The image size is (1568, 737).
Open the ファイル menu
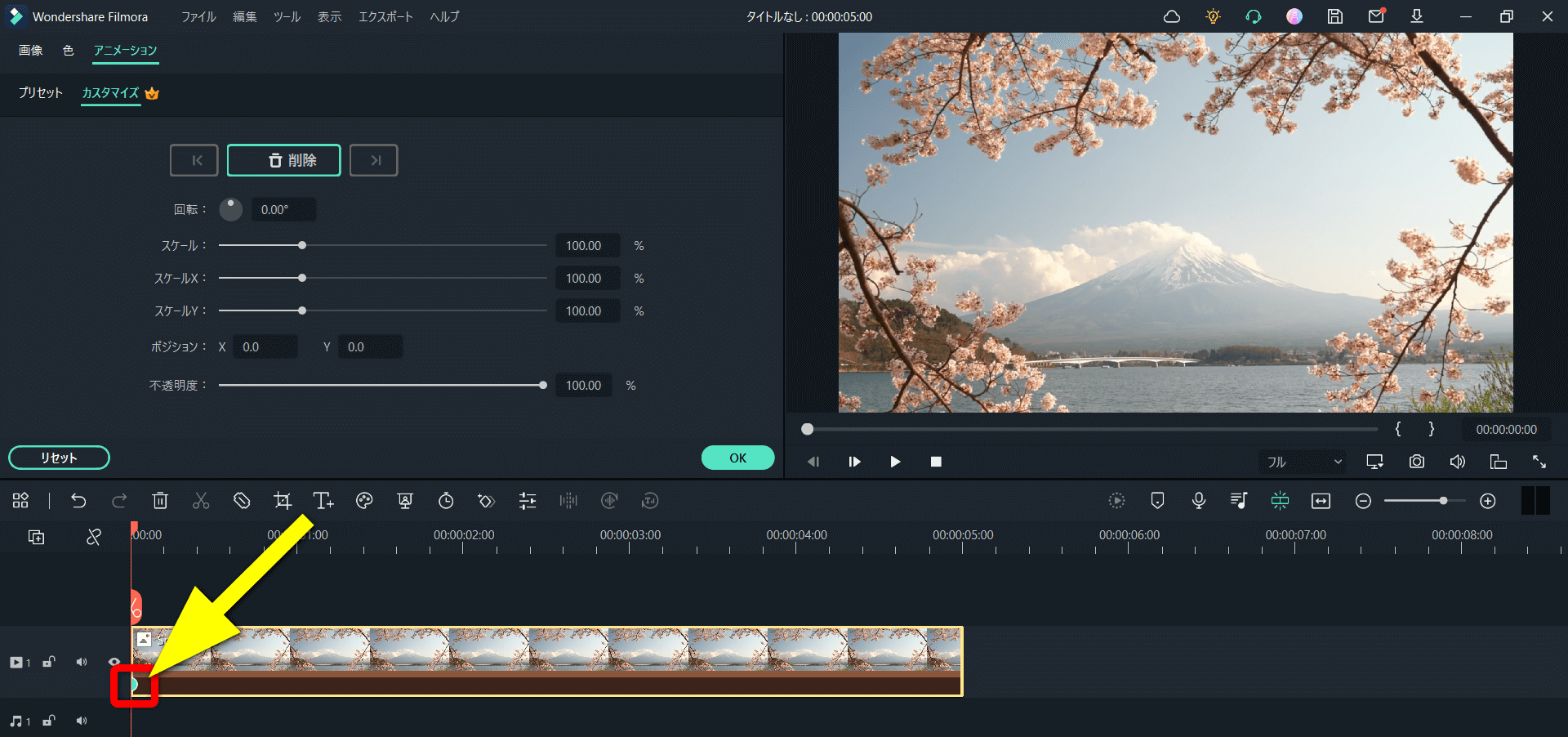(198, 16)
